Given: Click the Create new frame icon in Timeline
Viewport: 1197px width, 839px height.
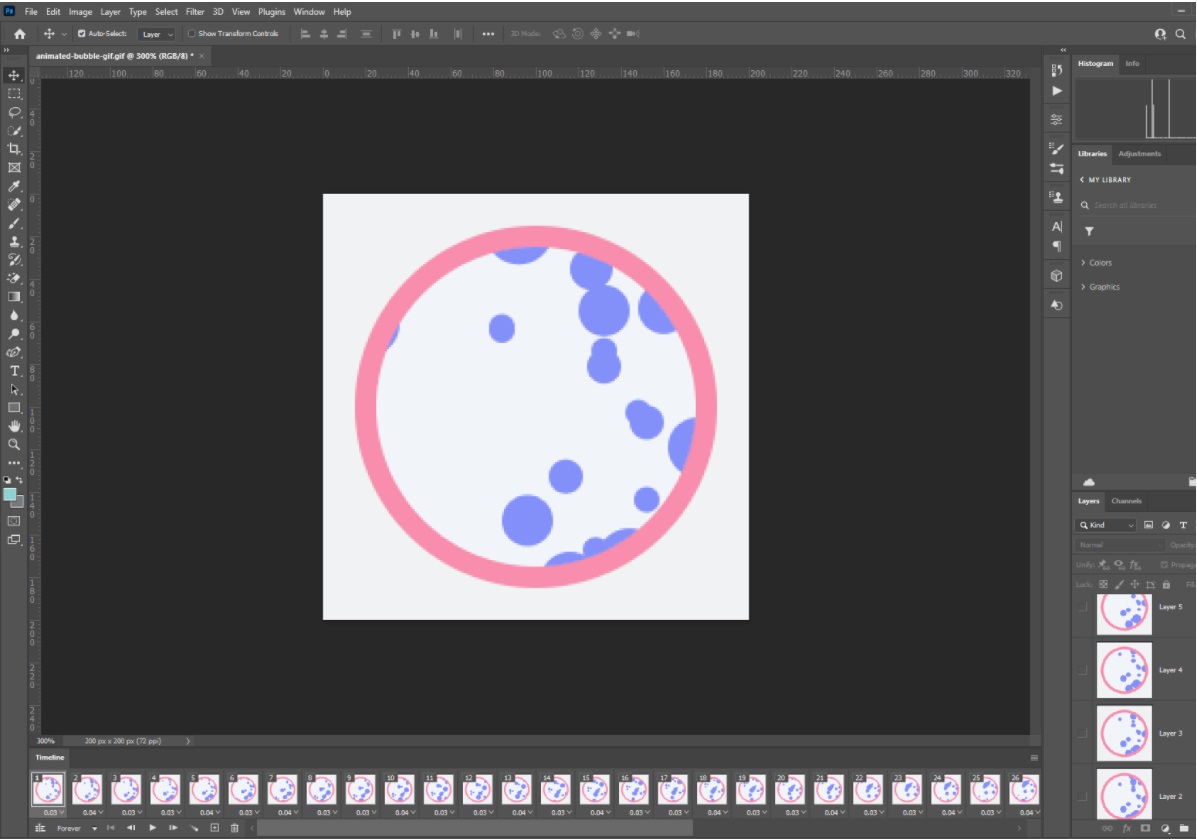Looking at the screenshot, I should (215, 828).
